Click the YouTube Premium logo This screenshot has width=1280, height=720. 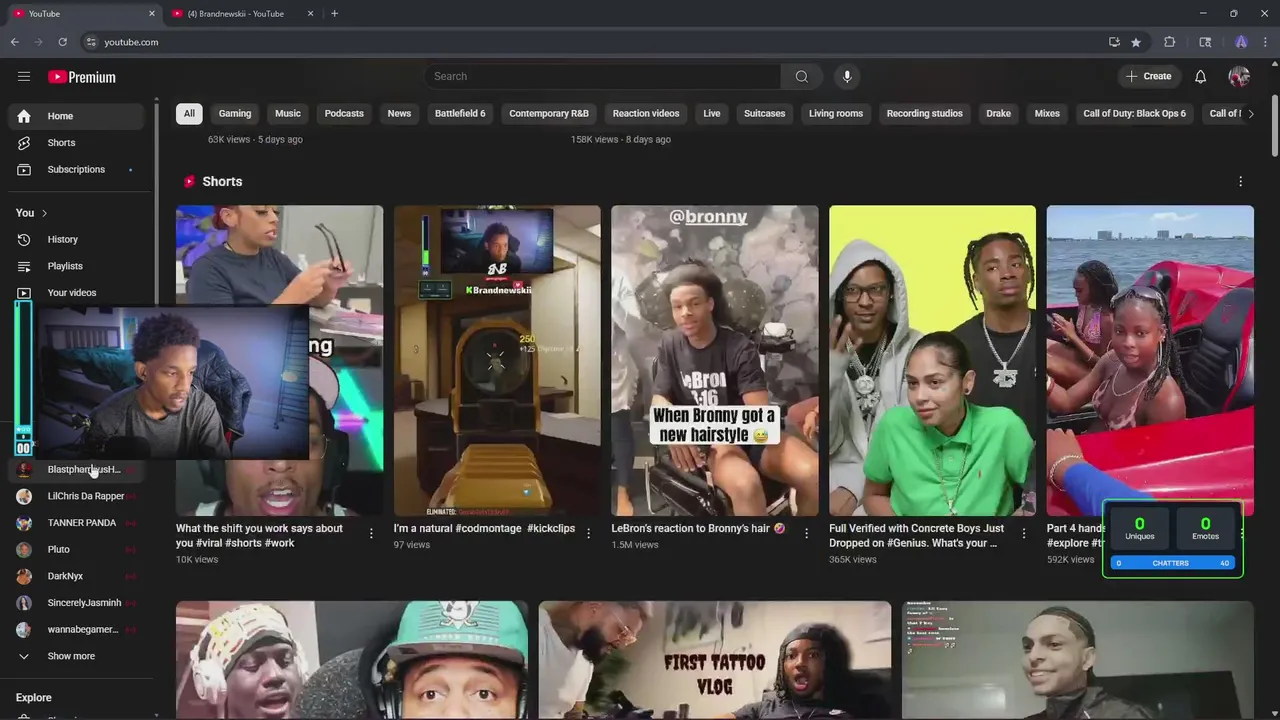(x=82, y=77)
